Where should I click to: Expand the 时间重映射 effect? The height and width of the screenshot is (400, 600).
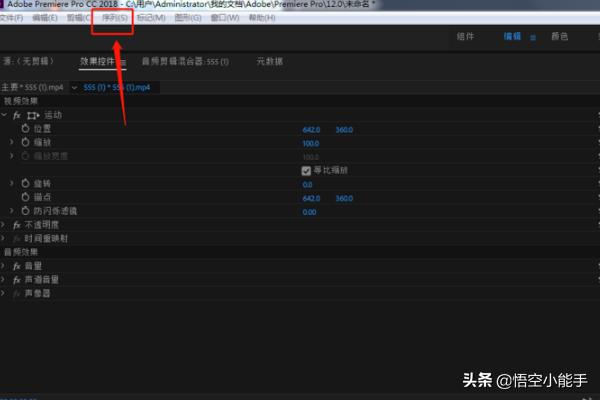pyautogui.click(x=3, y=238)
